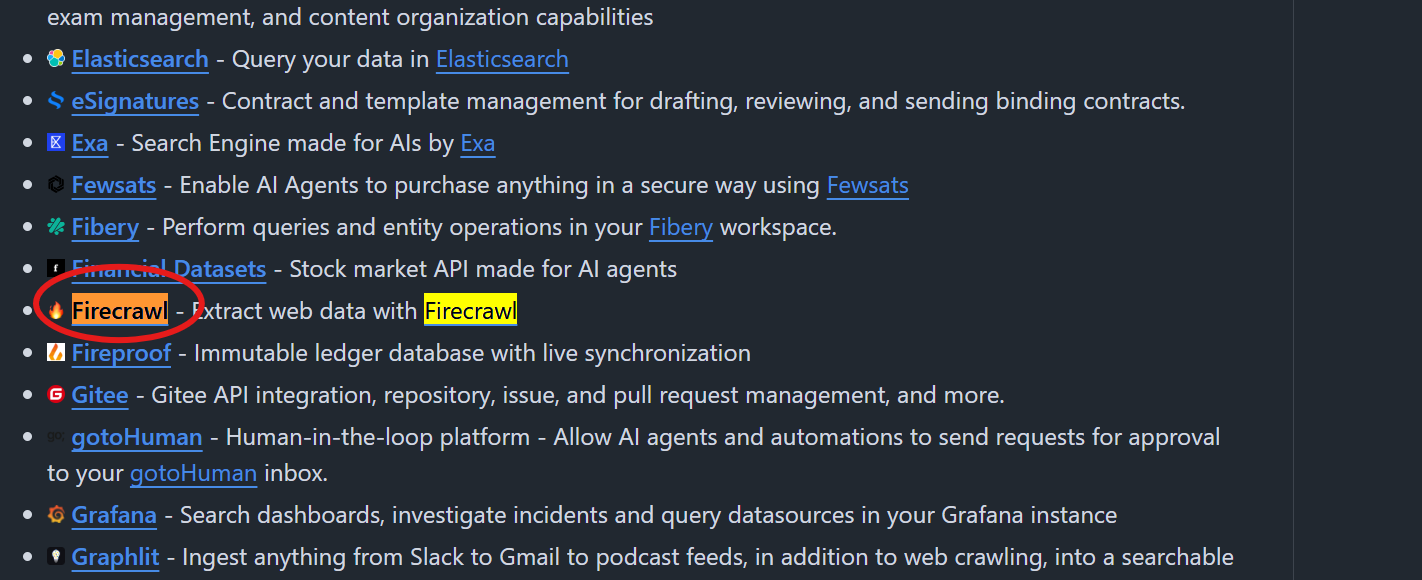The height and width of the screenshot is (580, 1422).
Task: Click 'Ingest anything from Slack to Gmail' text
Action: (708, 557)
